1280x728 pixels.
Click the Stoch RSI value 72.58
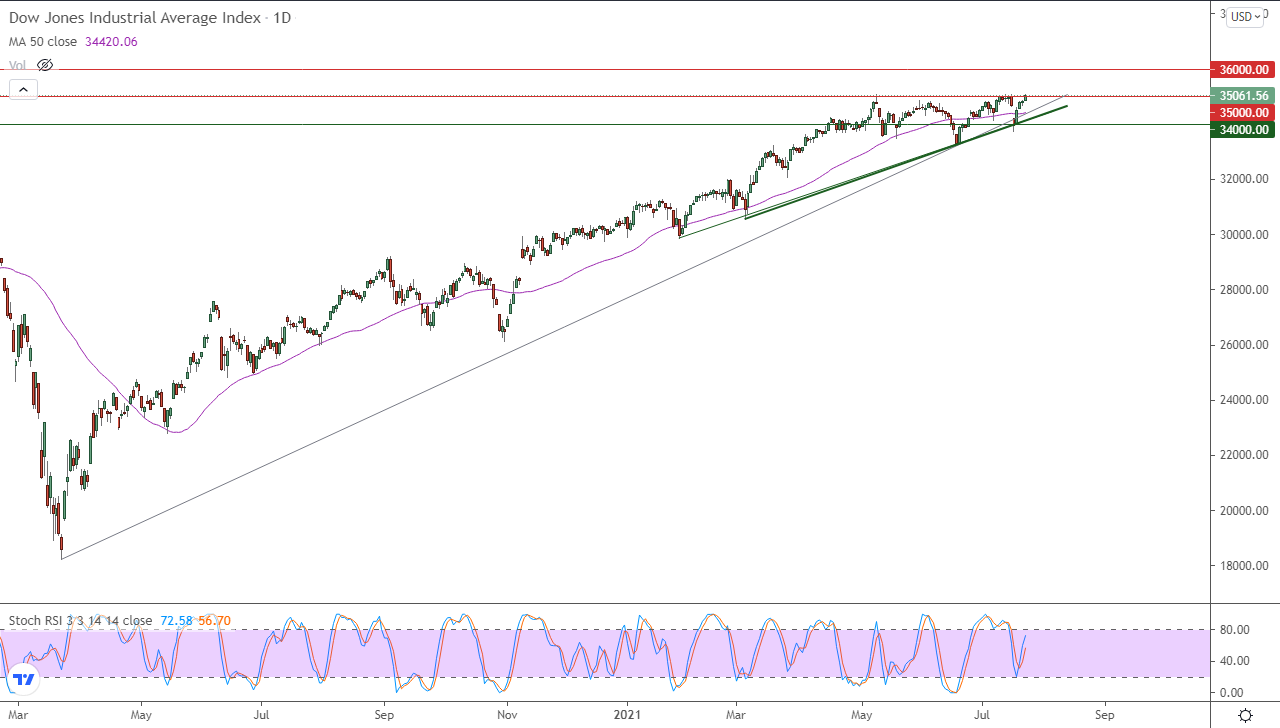click(175, 621)
